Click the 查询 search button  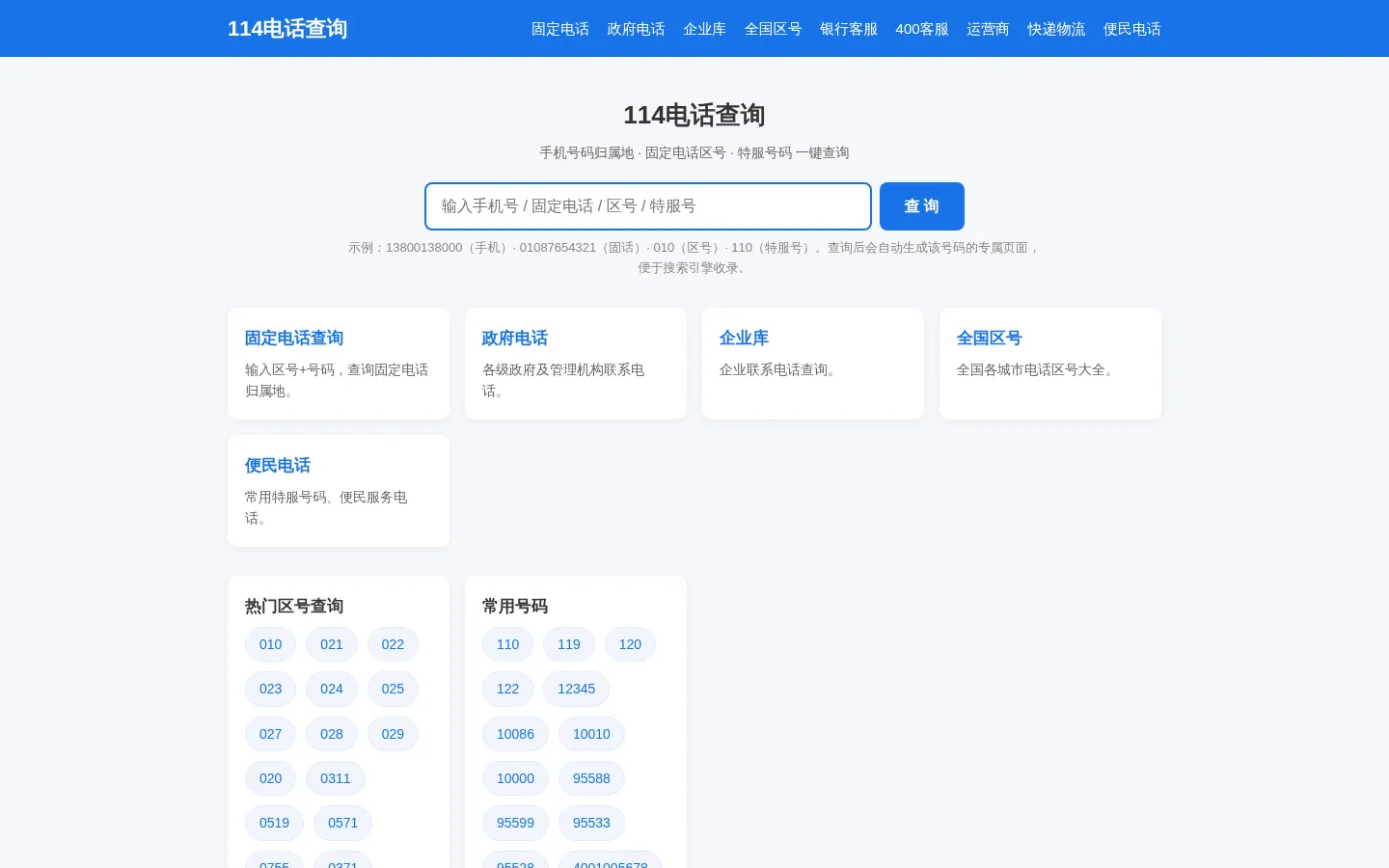pyautogui.click(x=922, y=206)
